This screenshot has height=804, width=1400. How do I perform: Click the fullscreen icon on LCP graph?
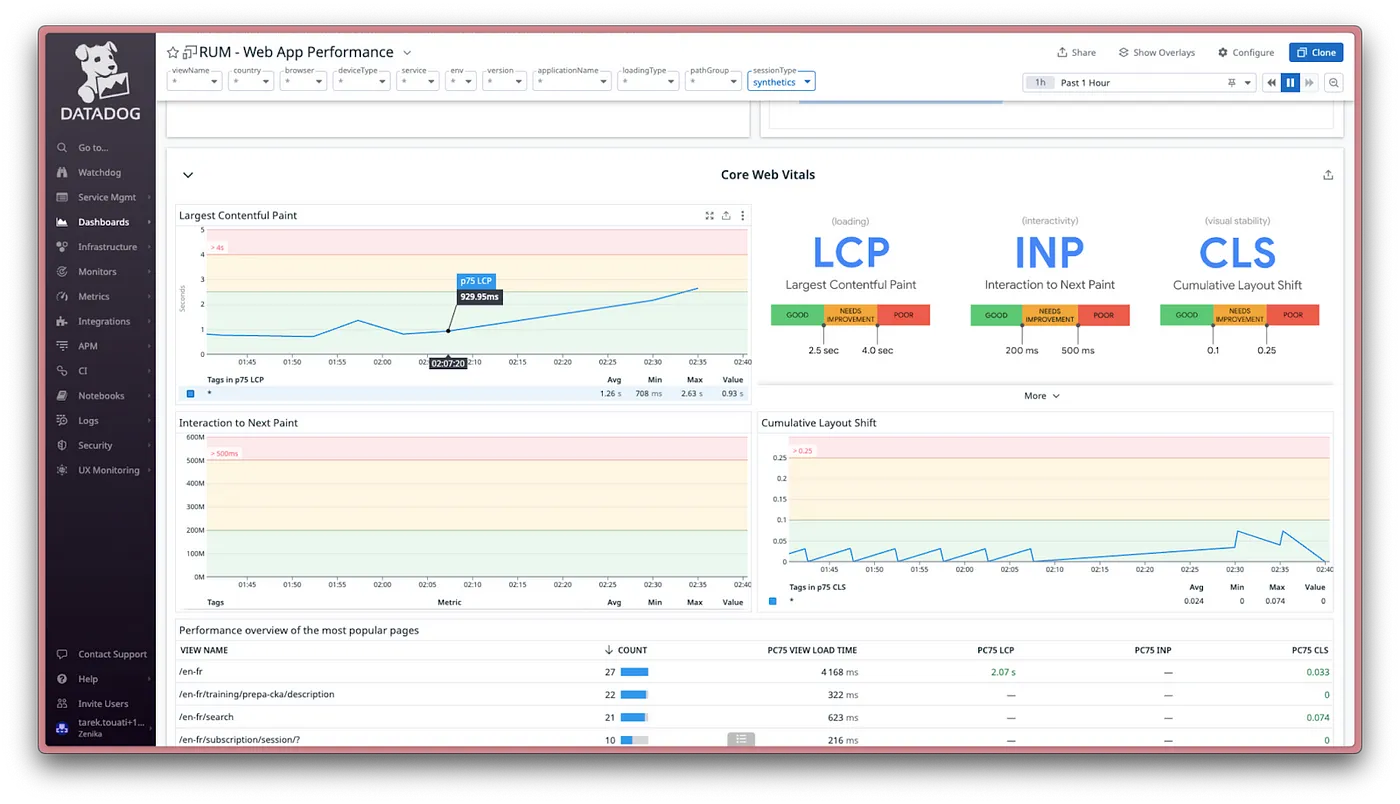click(x=710, y=215)
